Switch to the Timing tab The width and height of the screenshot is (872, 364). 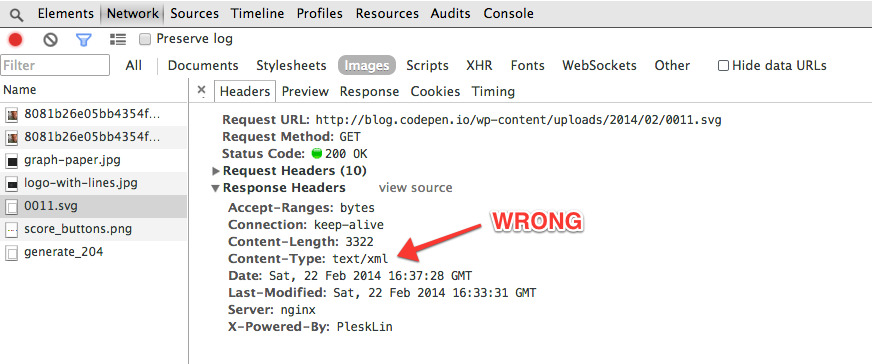493,92
